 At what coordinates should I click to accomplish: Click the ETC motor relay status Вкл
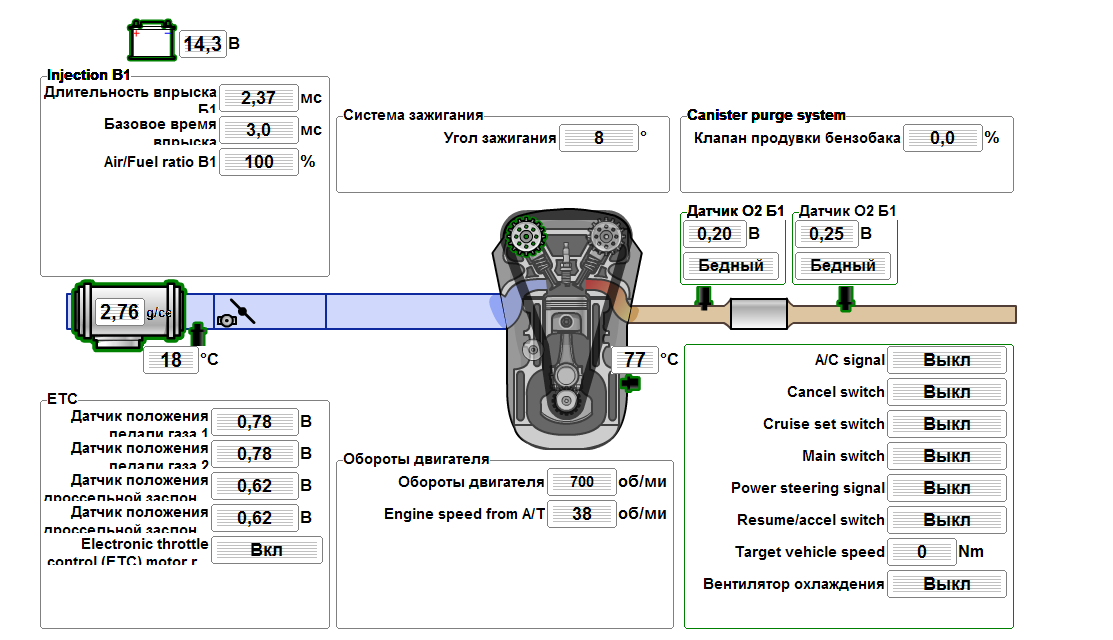coord(267,550)
